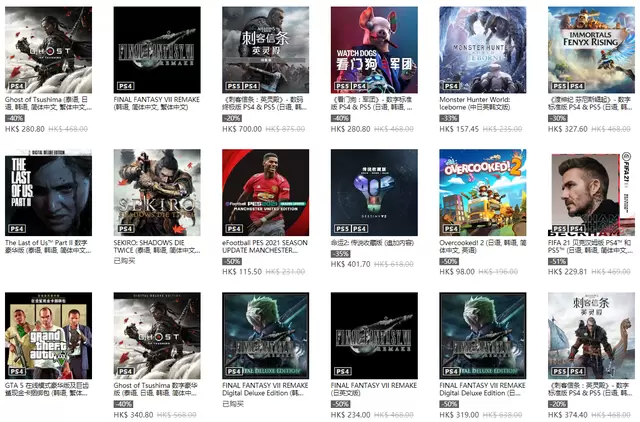Open Monster Hunter World: Iceborne cover art
This screenshot has height=422, width=640.
482,50
